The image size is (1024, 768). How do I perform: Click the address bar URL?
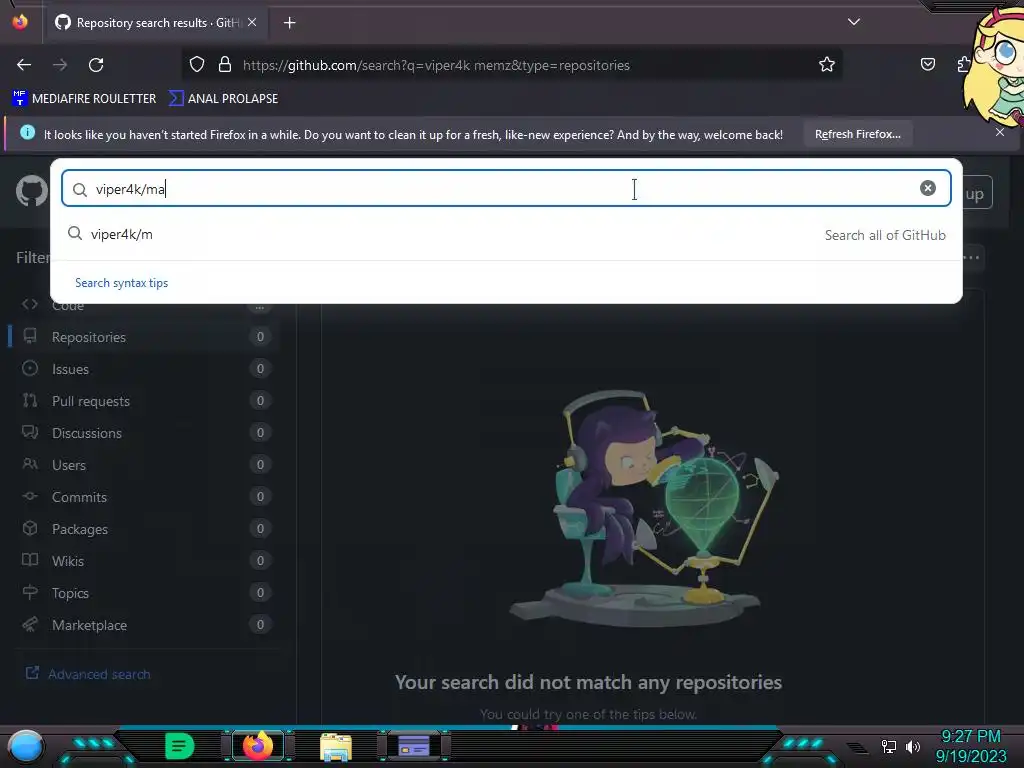point(436,65)
